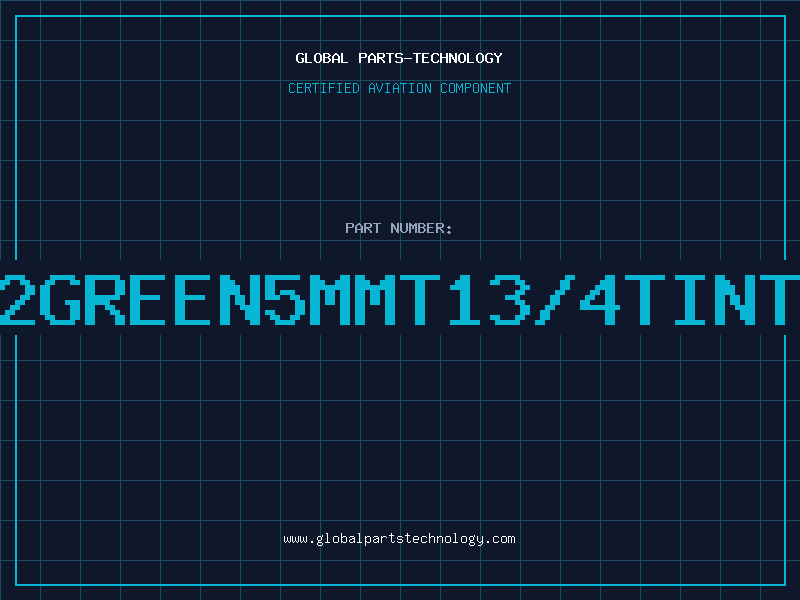Click the leading digit 2 of the part number
Image resolution: width=800 pixels, height=600 pixels.
(x=16, y=299)
